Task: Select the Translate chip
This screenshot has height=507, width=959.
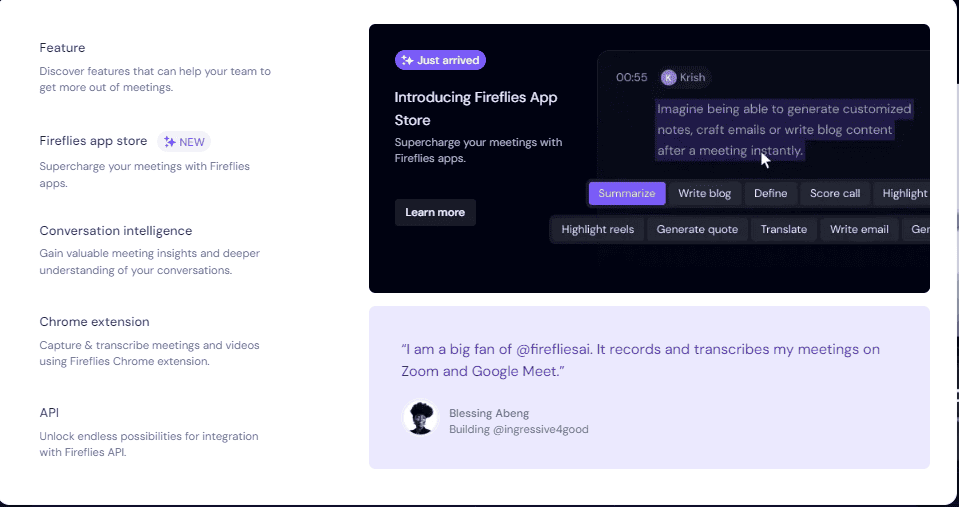Action: point(783,230)
